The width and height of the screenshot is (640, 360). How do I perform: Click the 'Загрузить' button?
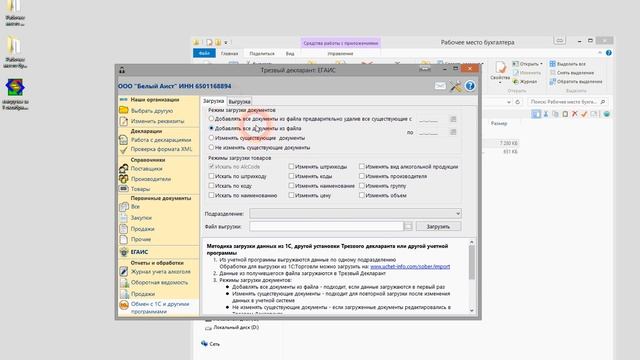[x=438, y=227]
